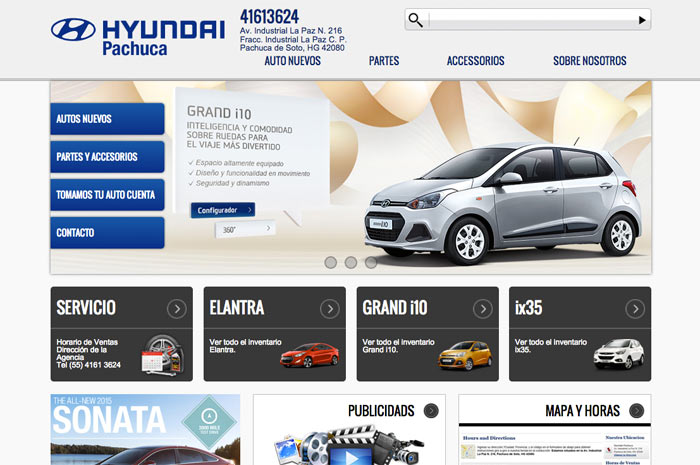Click the white ix35 car thumbnail
The width and height of the screenshot is (700, 465).
coord(619,354)
